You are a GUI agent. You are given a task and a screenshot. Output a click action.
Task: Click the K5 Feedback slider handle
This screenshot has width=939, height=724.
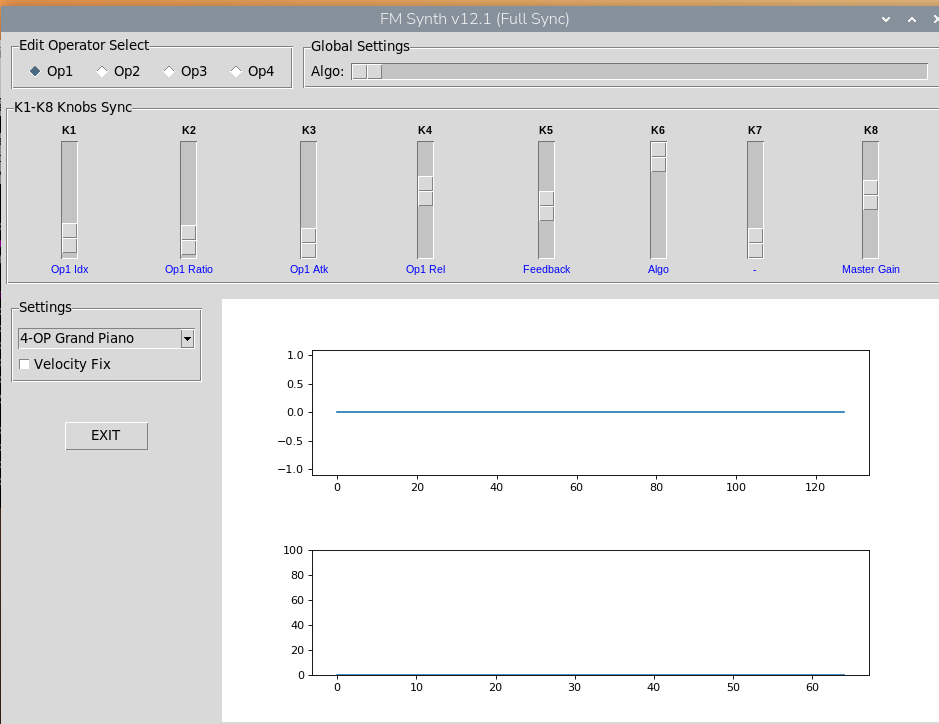(x=546, y=206)
